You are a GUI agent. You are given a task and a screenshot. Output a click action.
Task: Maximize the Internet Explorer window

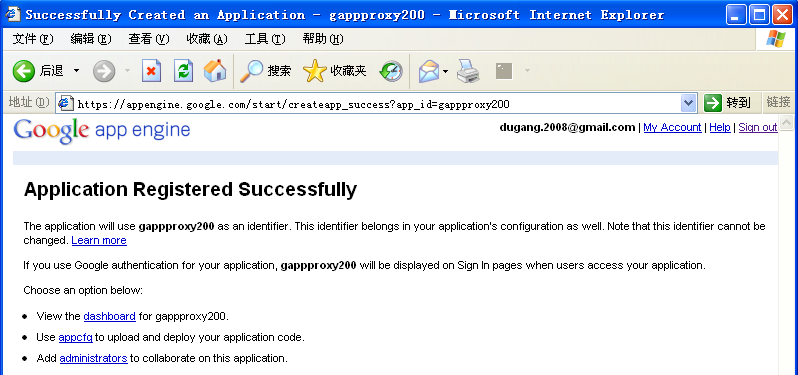pyautogui.click(x=759, y=14)
